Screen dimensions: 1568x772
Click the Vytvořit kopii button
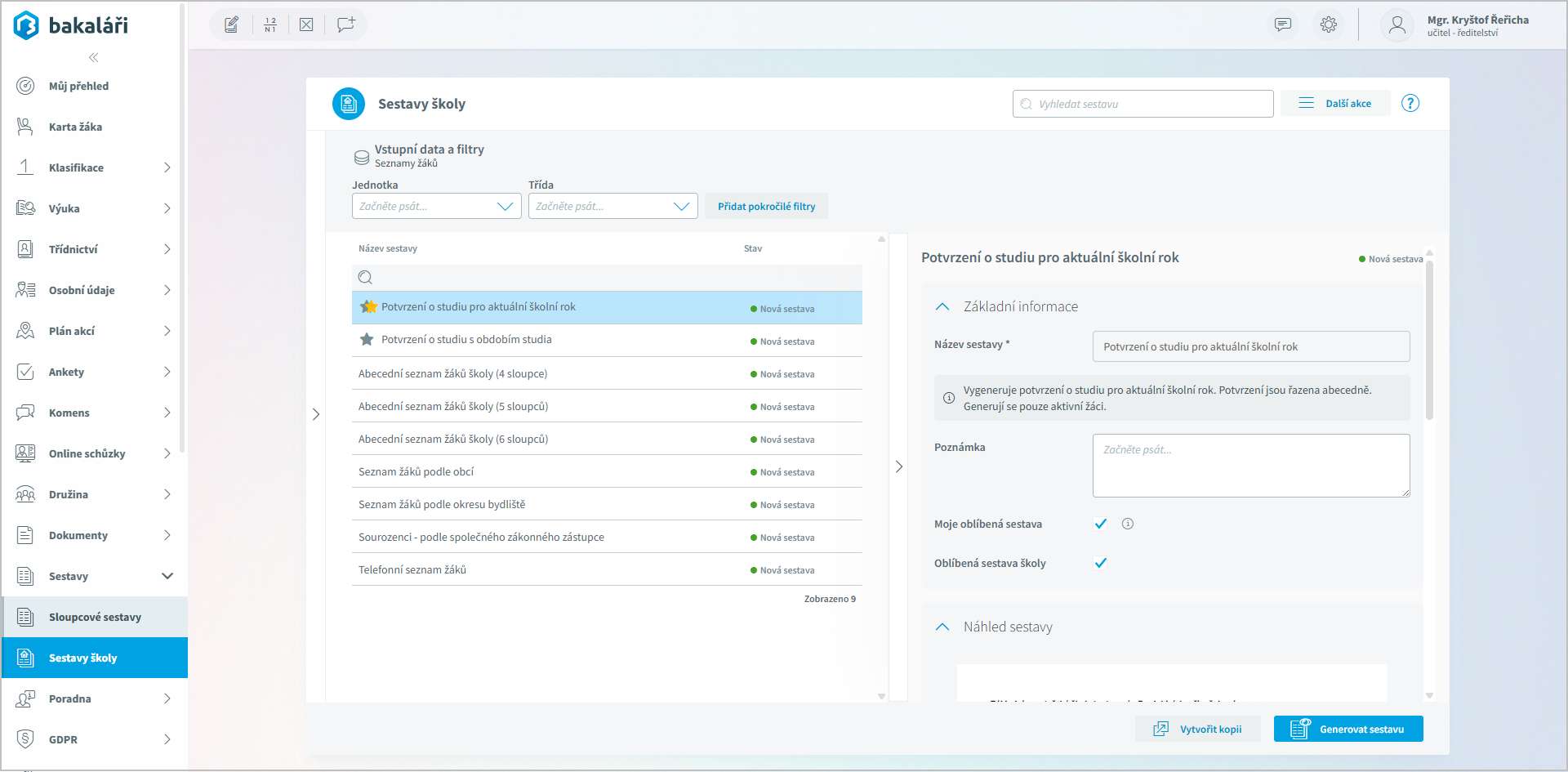(1198, 729)
